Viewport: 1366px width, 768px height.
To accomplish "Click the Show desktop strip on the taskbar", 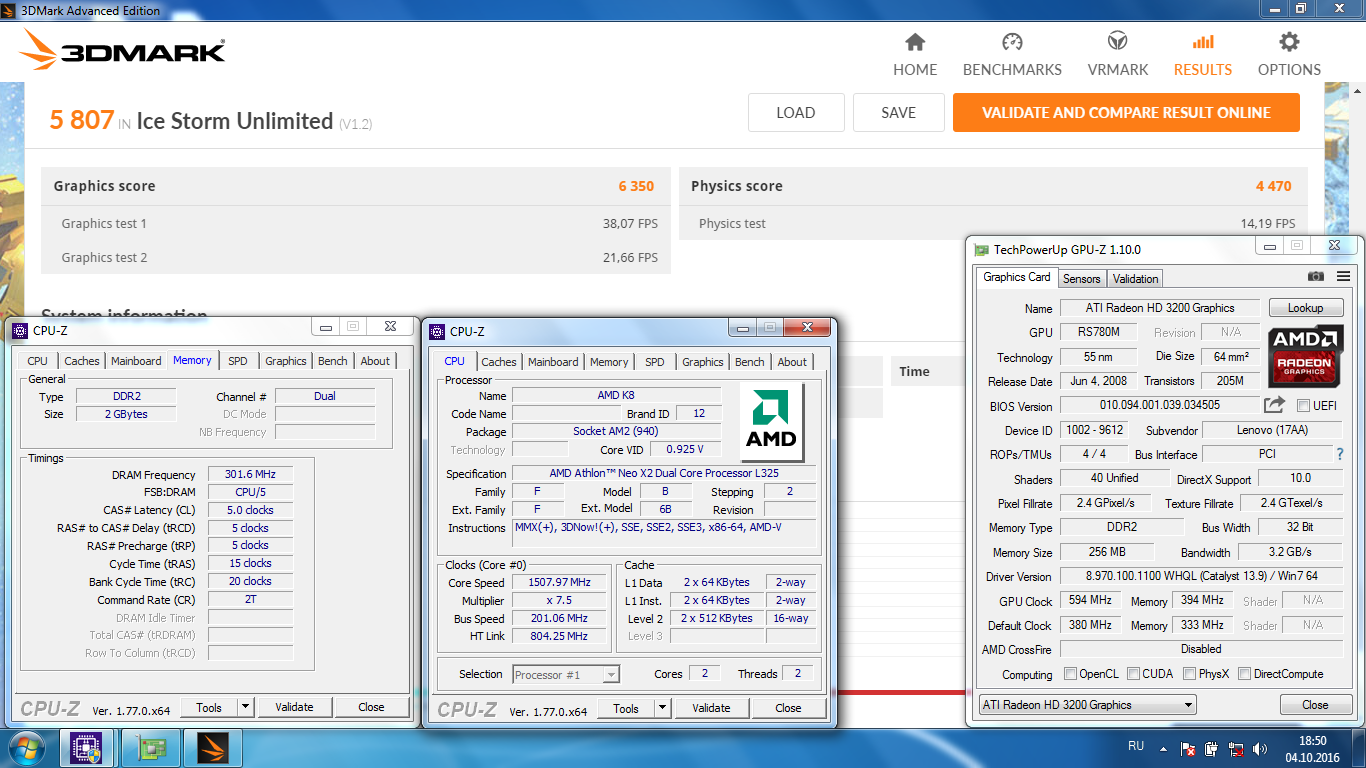I will 1359,748.
